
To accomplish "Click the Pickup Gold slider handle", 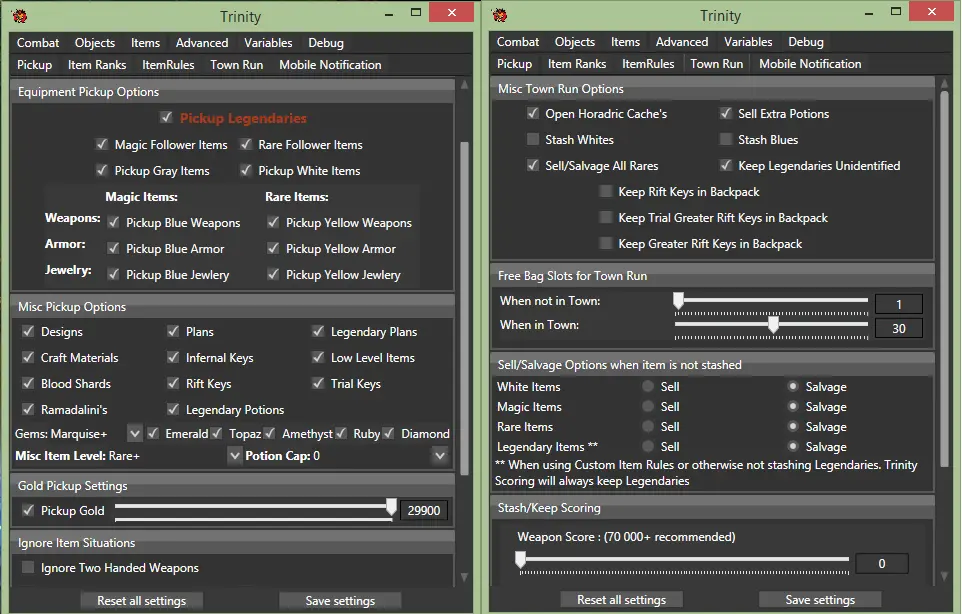I will pos(391,507).
